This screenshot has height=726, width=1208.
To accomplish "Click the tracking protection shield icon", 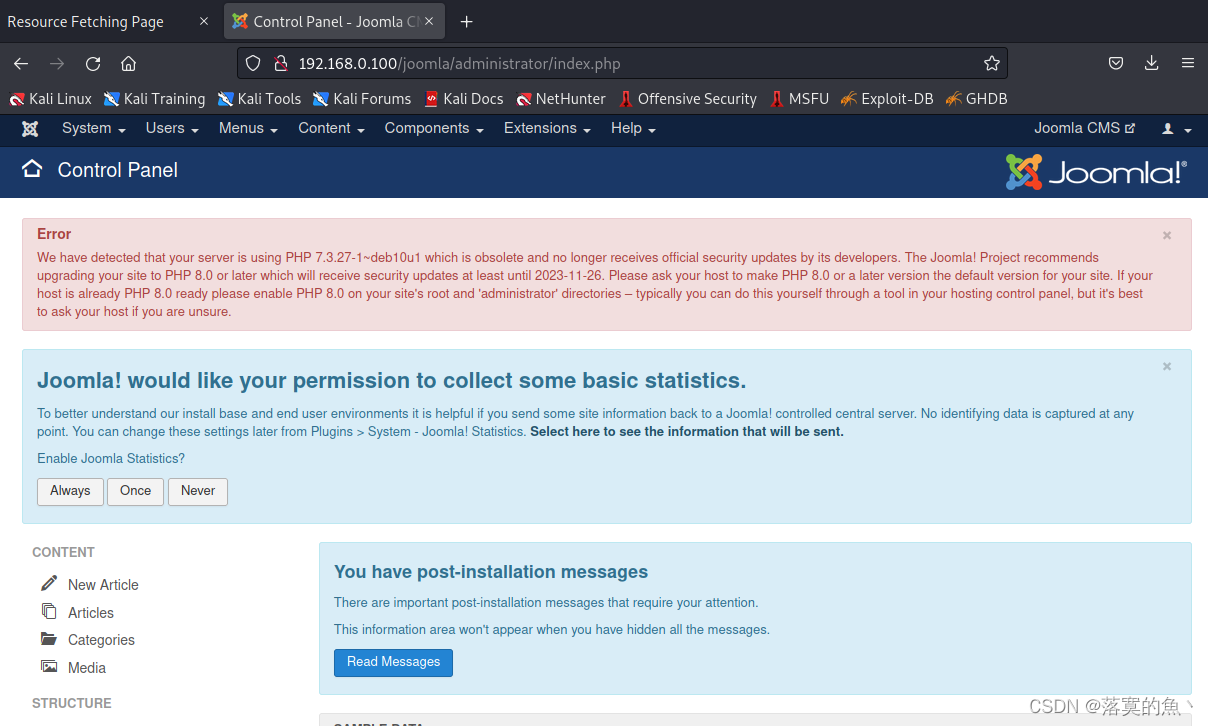I will click(x=253, y=63).
